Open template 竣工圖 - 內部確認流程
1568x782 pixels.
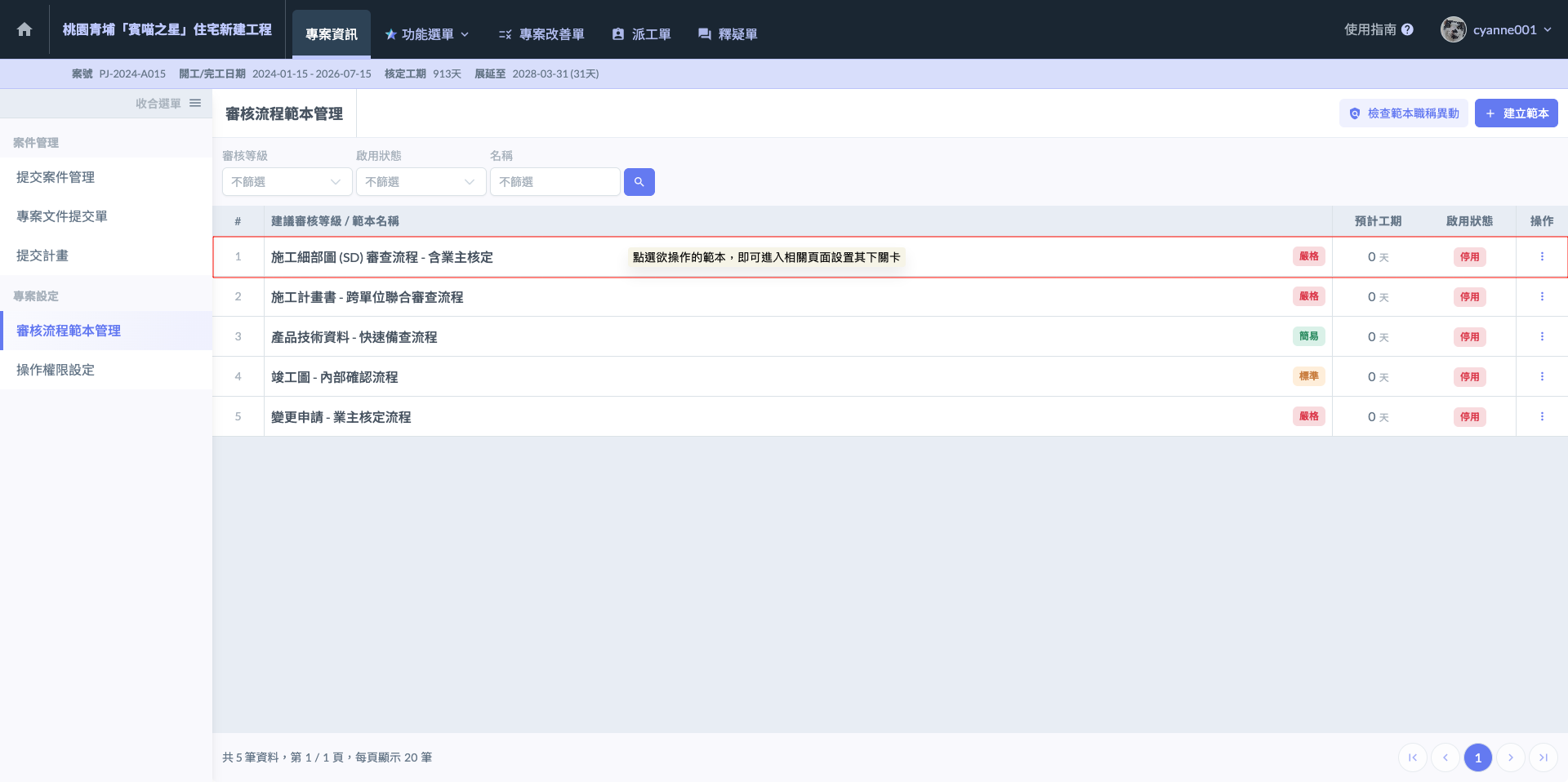tap(335, 377)
